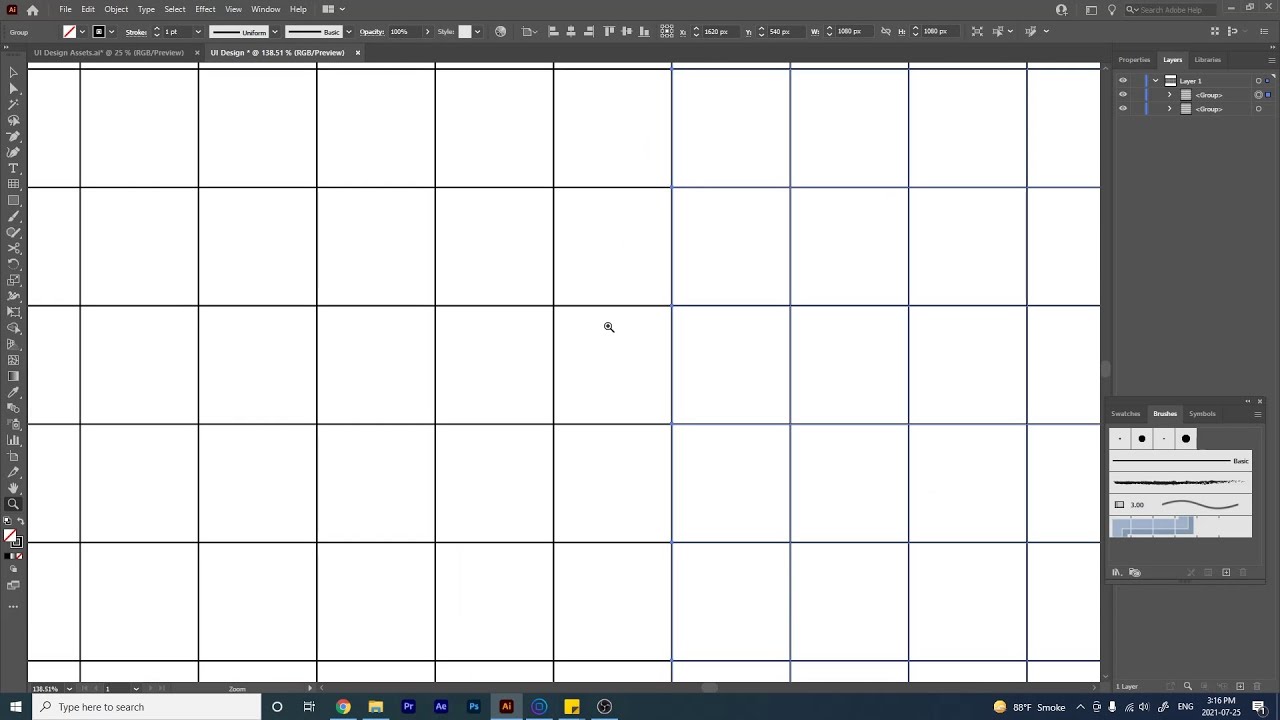The image size is (1280, 720).
Task: Click the Stroke label in control bar
Action: click(x=136, y=32)
